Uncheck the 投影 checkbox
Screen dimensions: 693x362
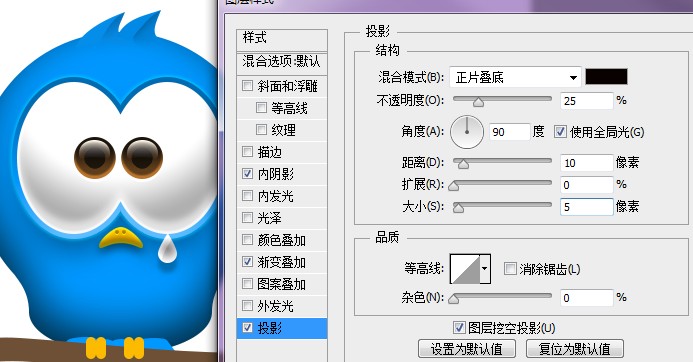pos(248,328)
